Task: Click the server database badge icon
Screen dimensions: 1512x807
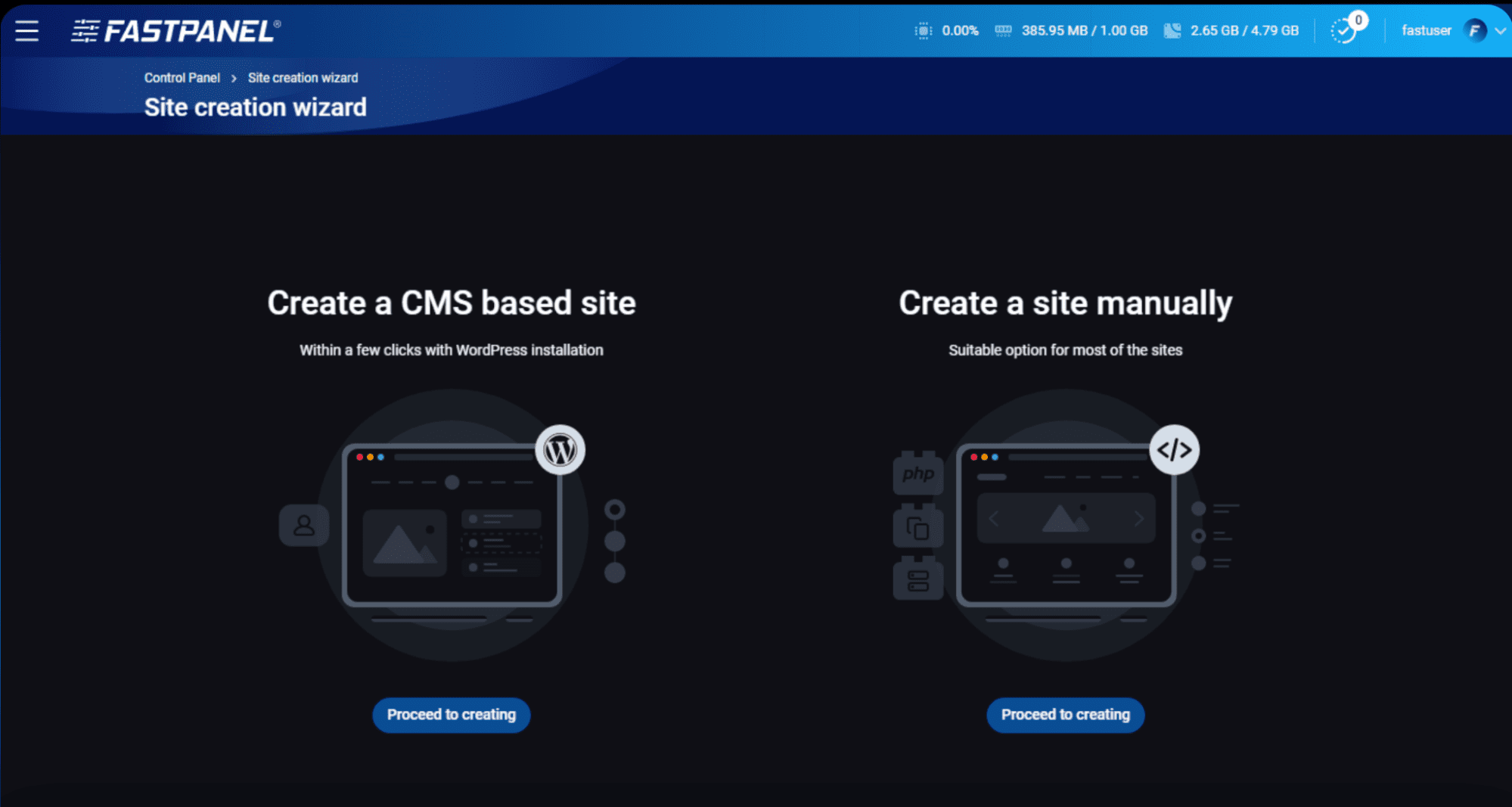Action: click(x=918, y=580)
